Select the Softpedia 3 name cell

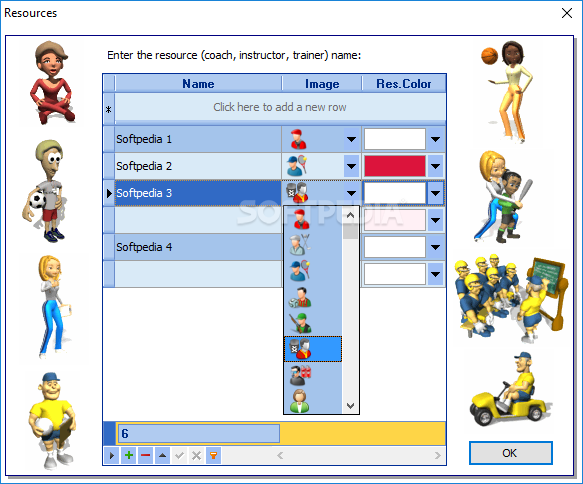point(198,193)
